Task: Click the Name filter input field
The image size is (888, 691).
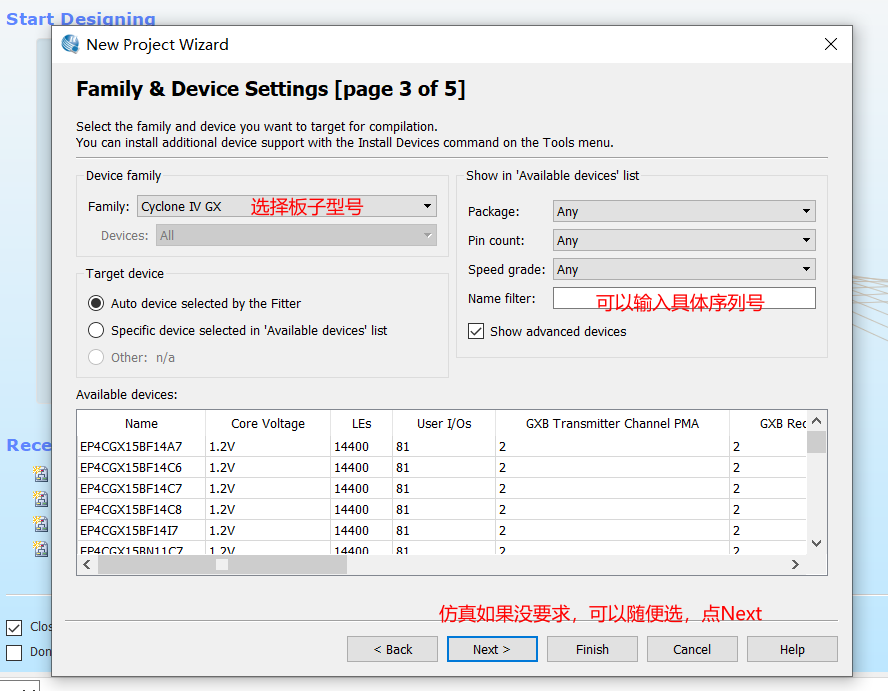Action: 684,298
